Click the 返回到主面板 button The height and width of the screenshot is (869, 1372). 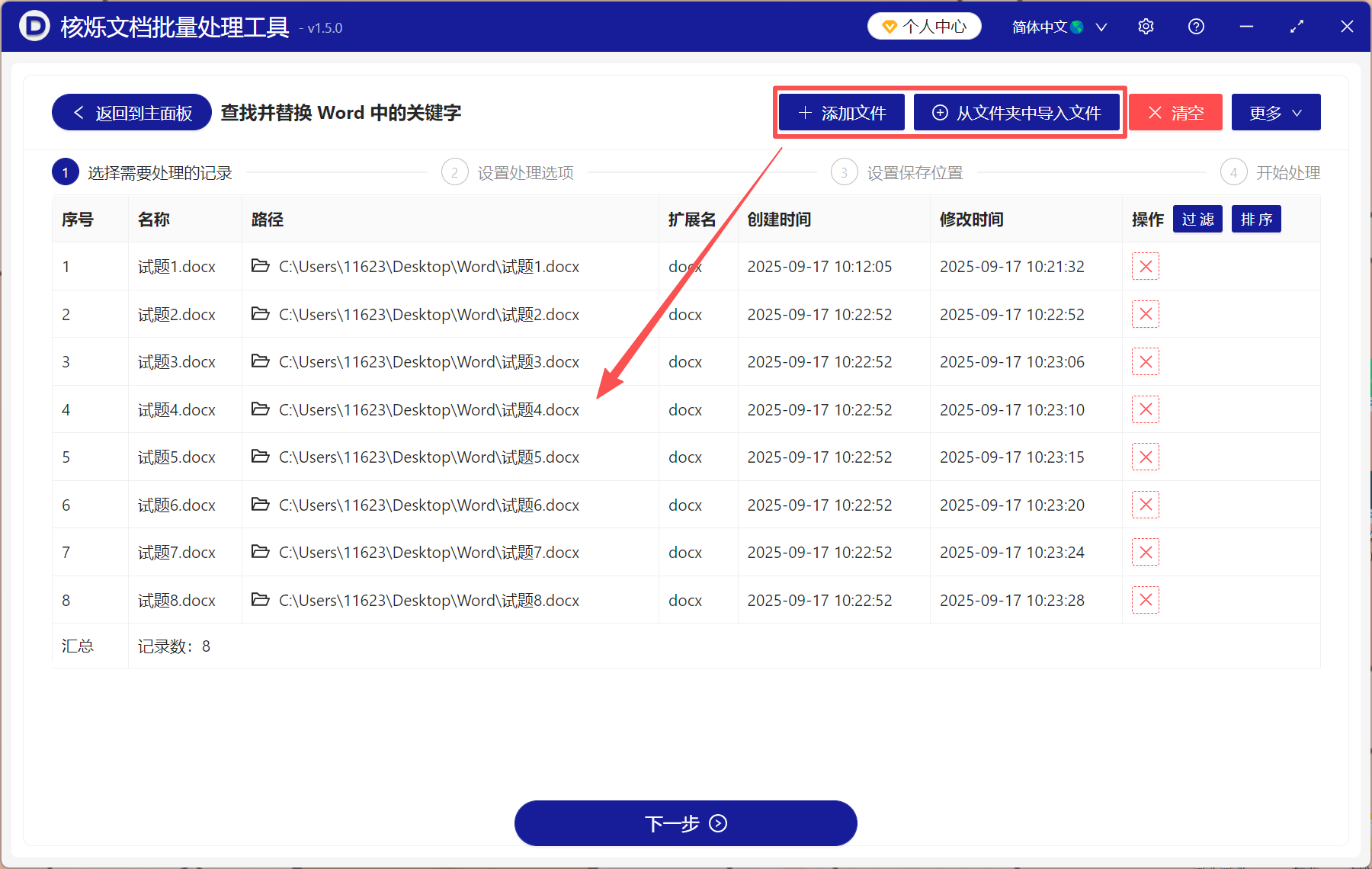[x=130, y=112]
